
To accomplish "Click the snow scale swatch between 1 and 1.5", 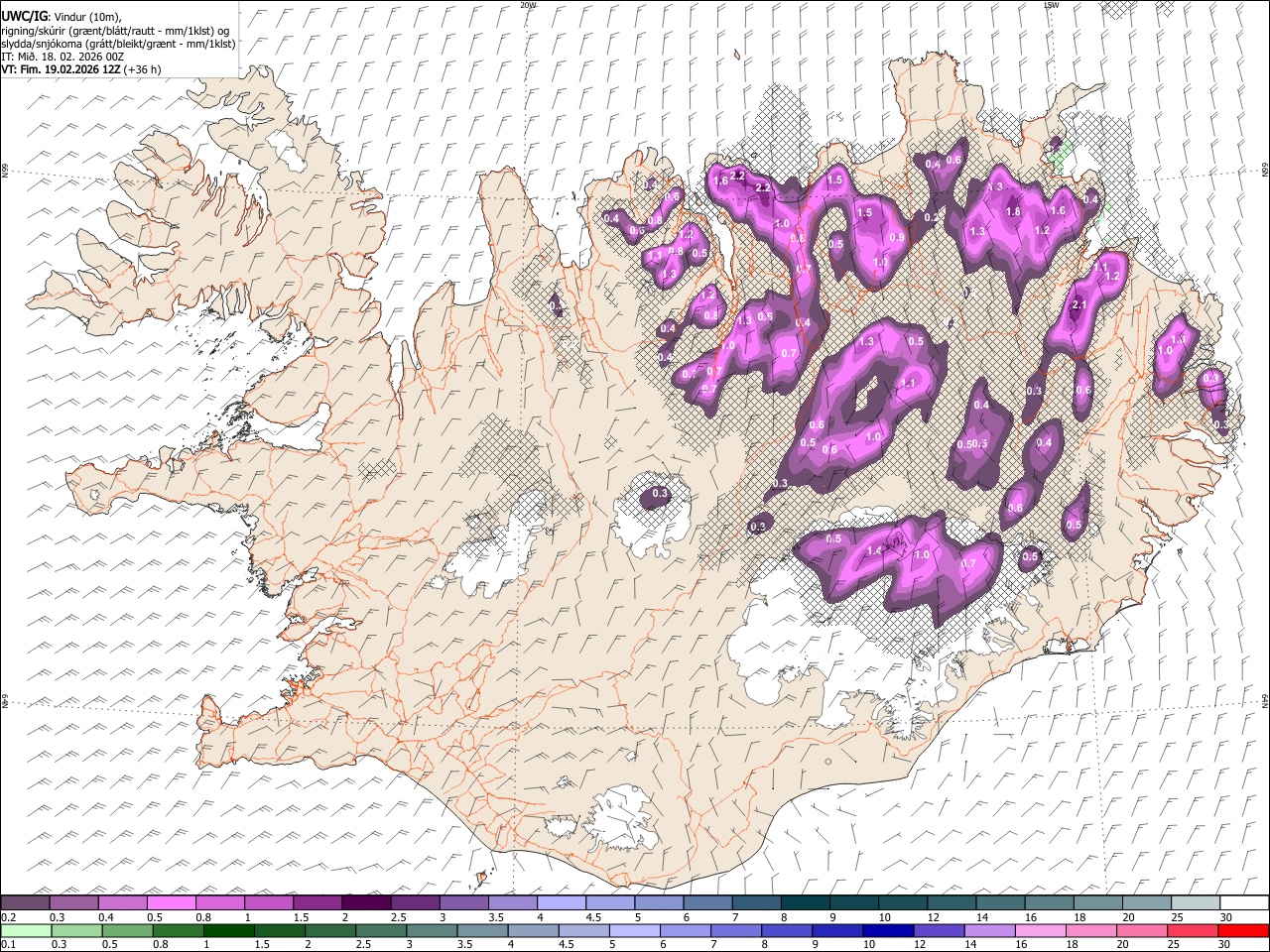I will pyautogui.click(x=268, y=902).
